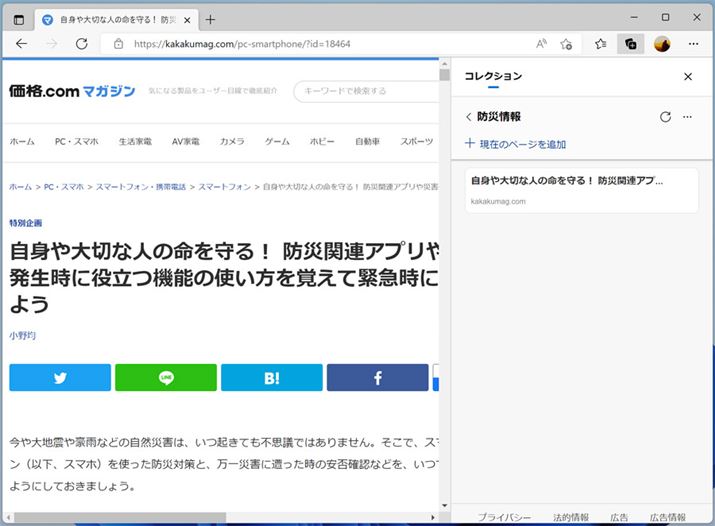Go back from 防災情報 collection
The height and width of the screenshot is (526, 715).
(x=468, y=117)
